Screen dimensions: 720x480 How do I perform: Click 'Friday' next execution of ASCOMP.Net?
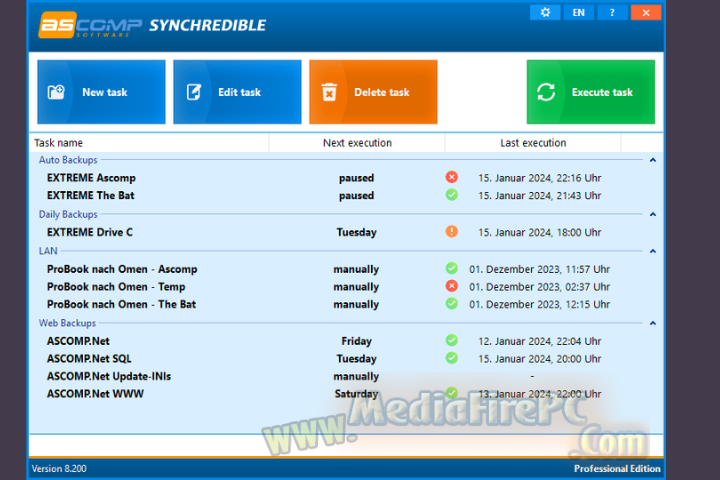pos(356,341)
